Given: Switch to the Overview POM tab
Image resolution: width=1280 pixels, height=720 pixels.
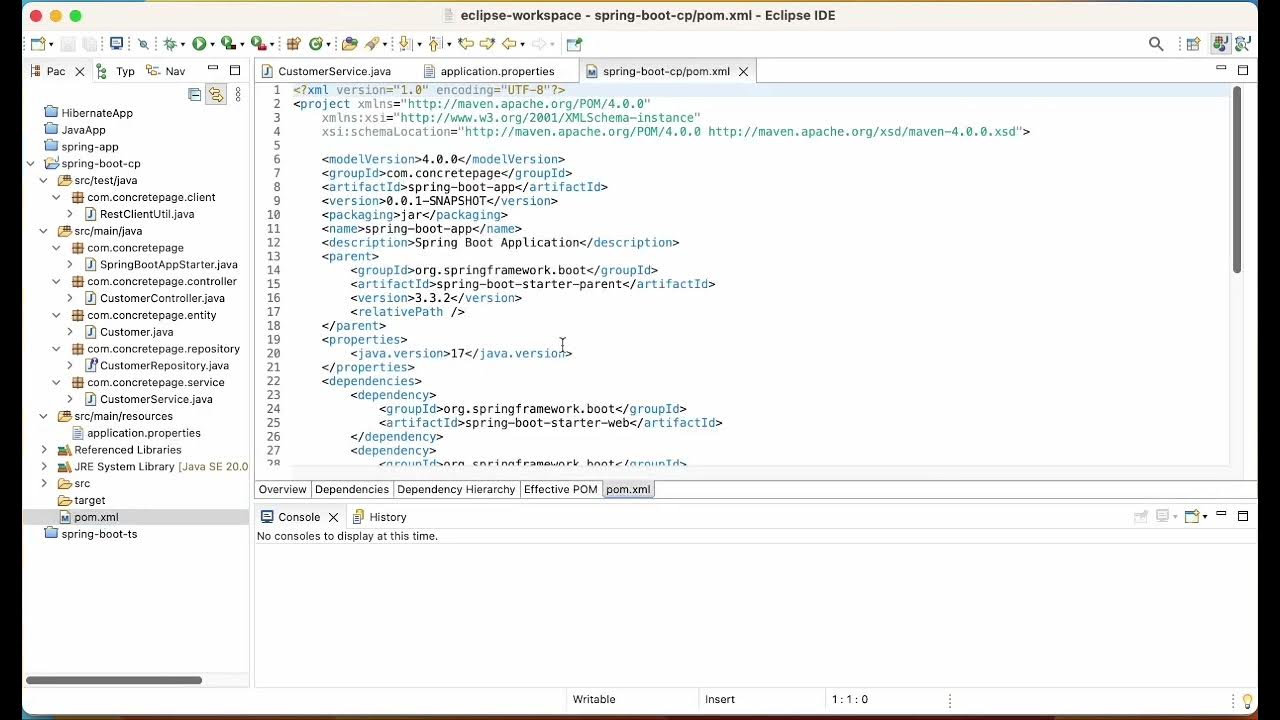Looking at the screenshot, I should (x=282, y=489).
